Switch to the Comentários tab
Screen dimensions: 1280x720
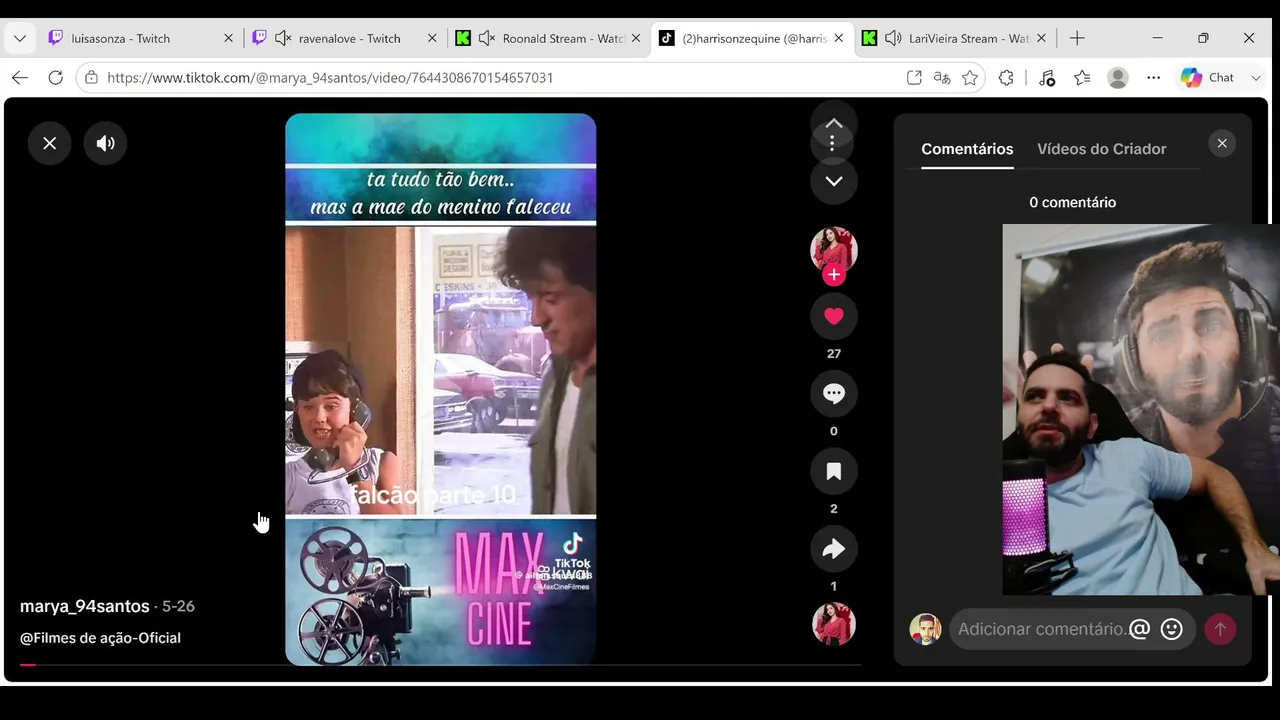pos(967,149)
